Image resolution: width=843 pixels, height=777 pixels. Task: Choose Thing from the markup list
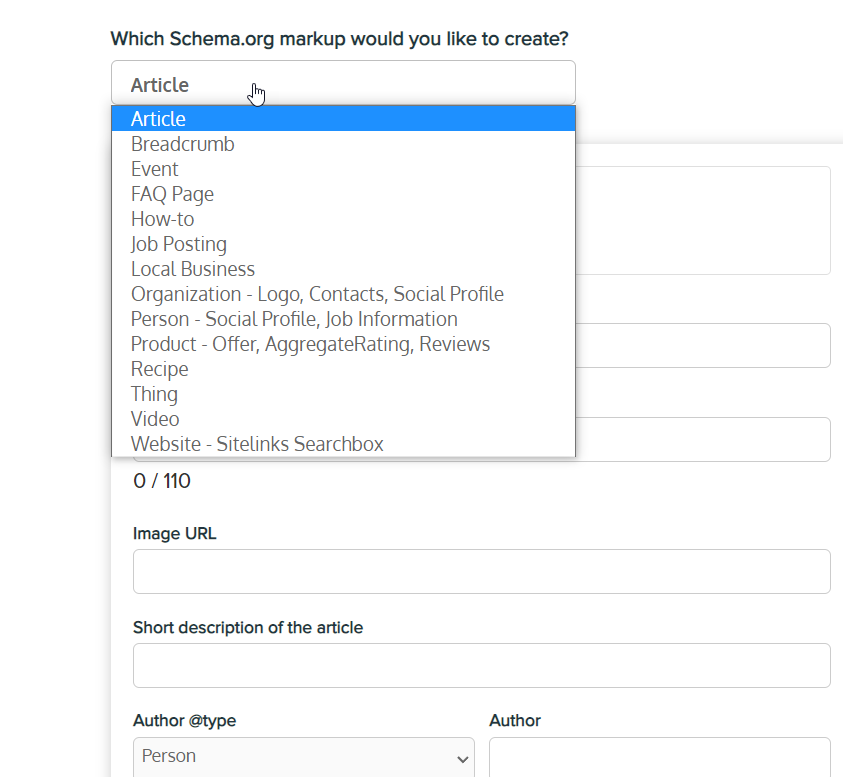point(154,394)
